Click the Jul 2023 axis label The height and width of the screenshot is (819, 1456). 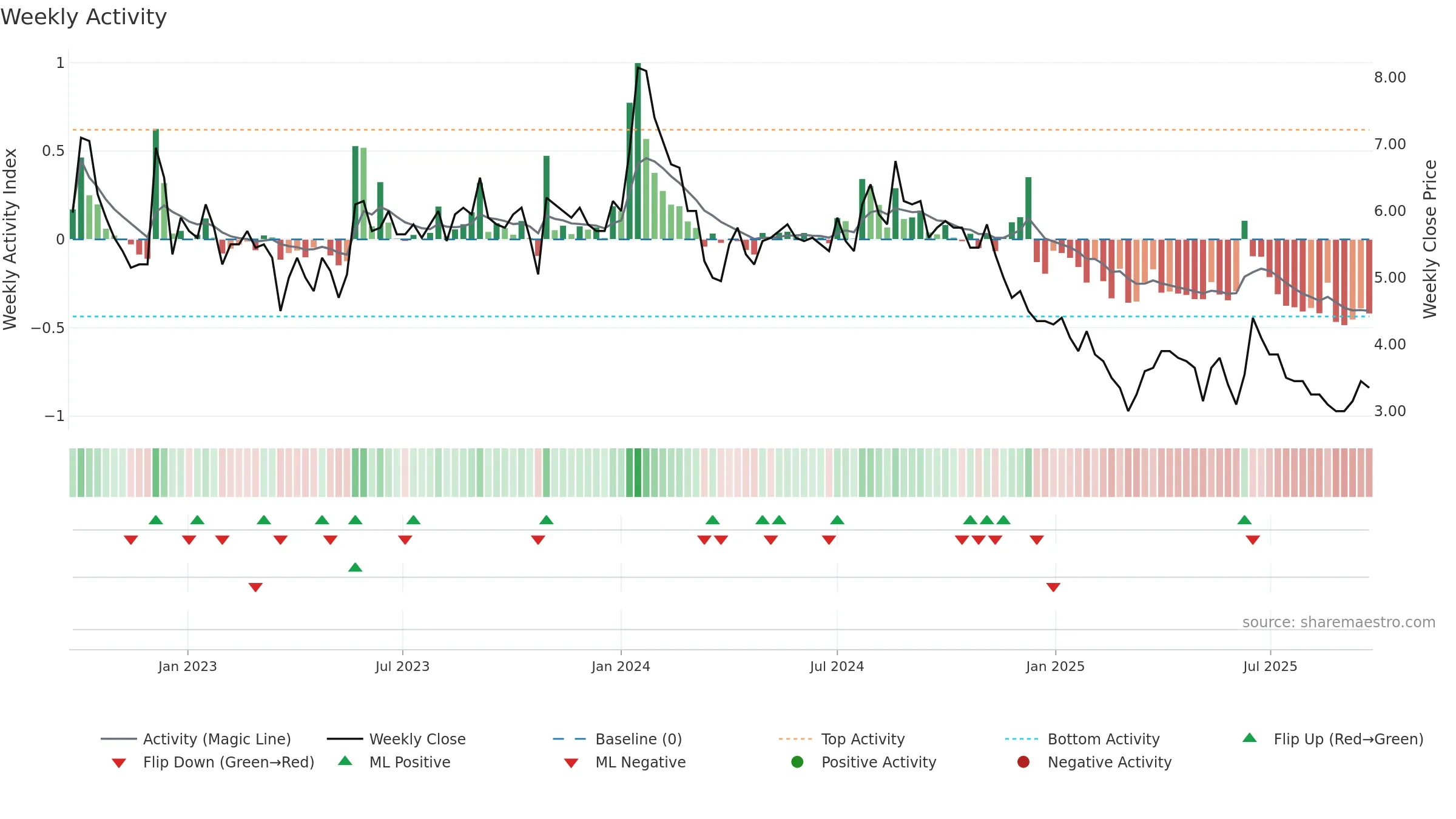click(x=402, y=666)
